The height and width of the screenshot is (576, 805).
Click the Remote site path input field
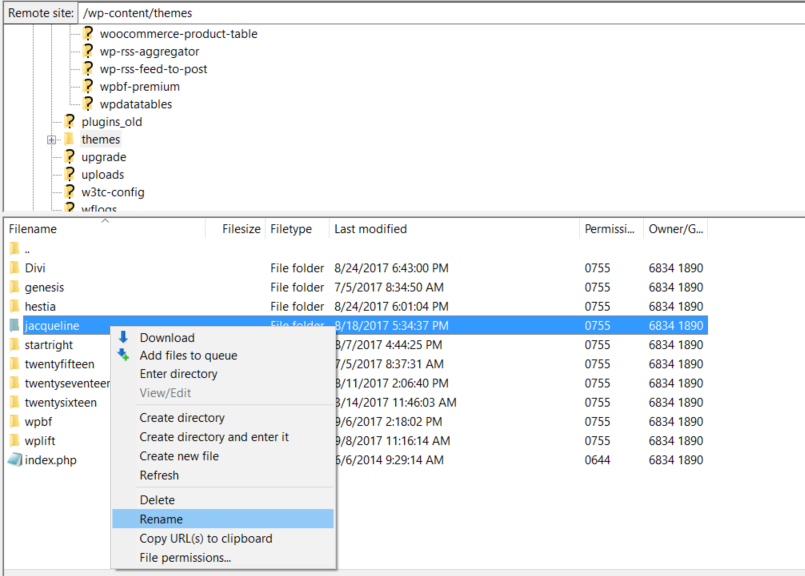click(x=442, y=13)
